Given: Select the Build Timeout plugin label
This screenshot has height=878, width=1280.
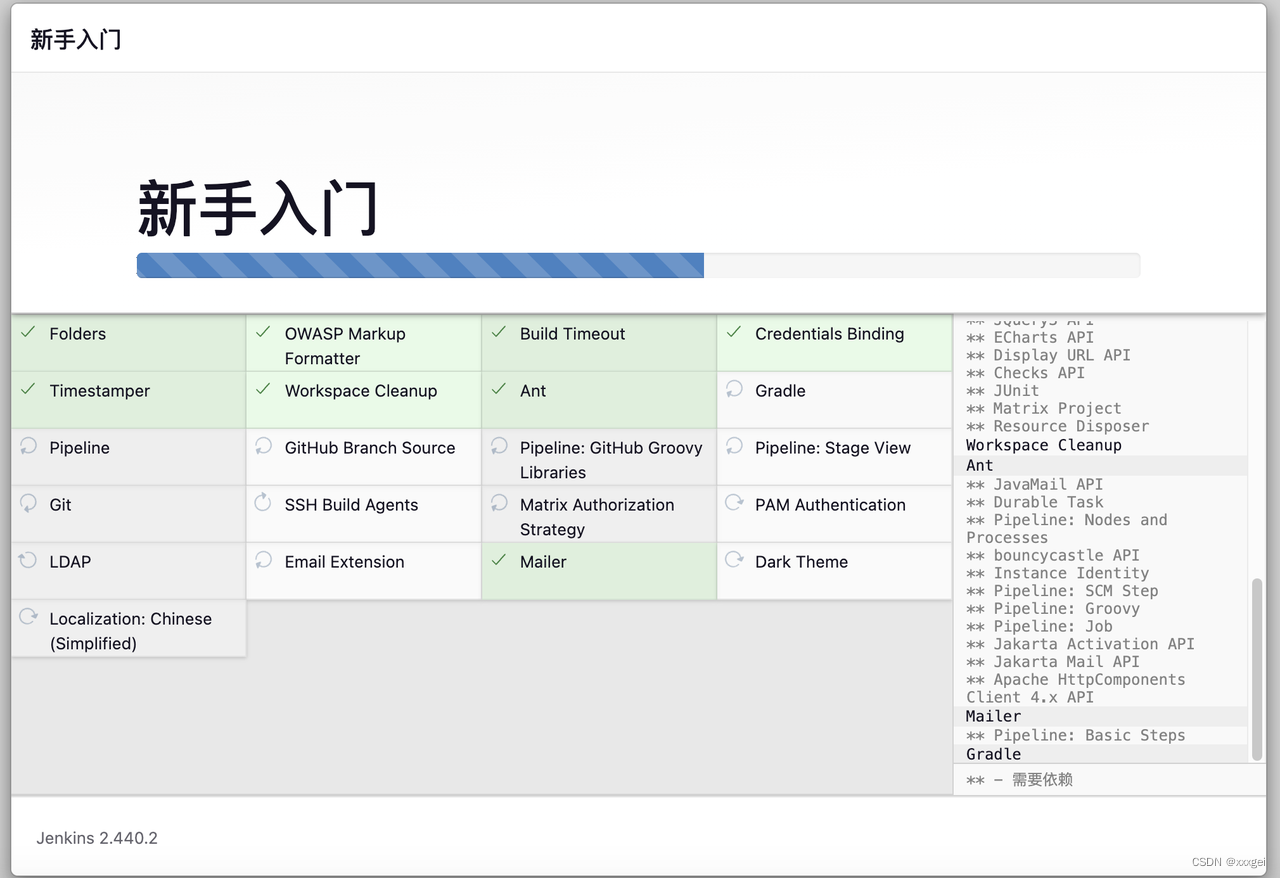Looking at the screenshot, I should [x=572, y=334].
